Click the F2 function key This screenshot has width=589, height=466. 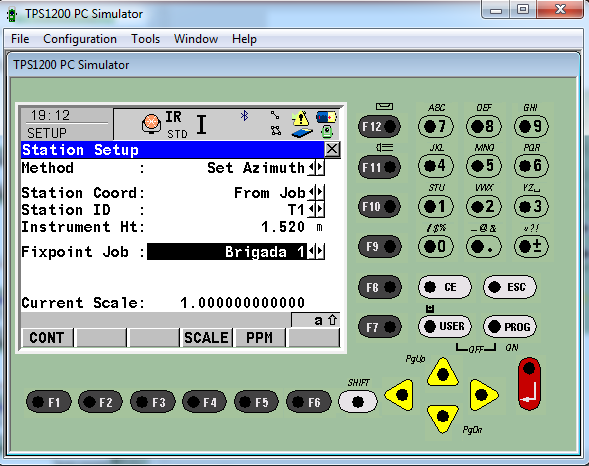(101, 402)
